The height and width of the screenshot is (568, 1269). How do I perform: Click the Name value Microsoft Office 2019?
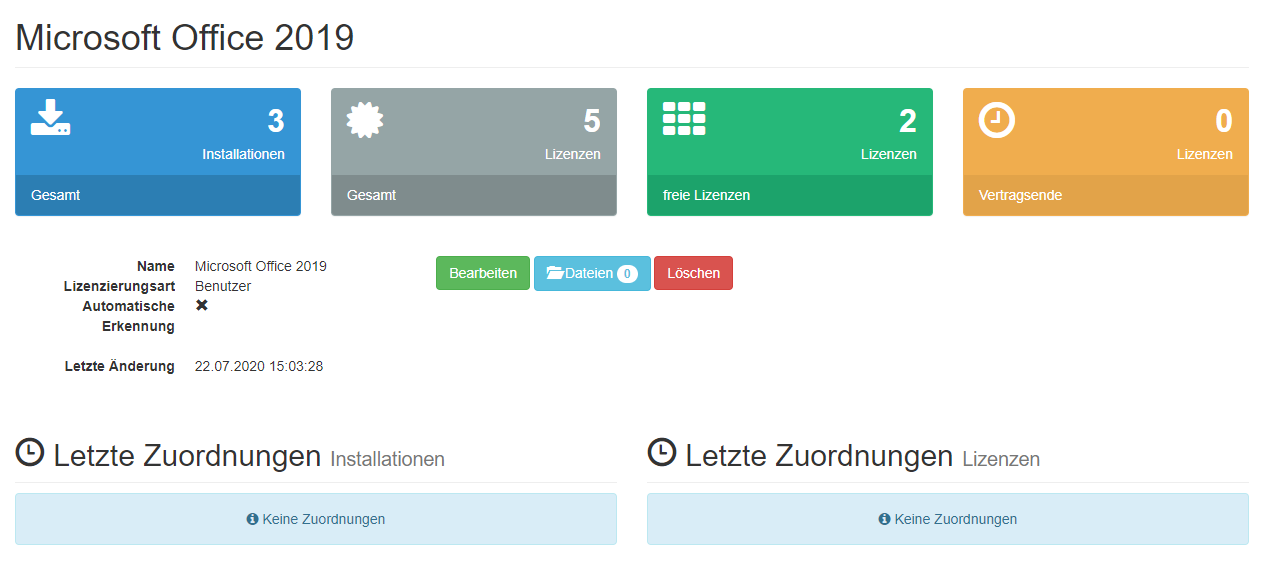coord(261,266)
